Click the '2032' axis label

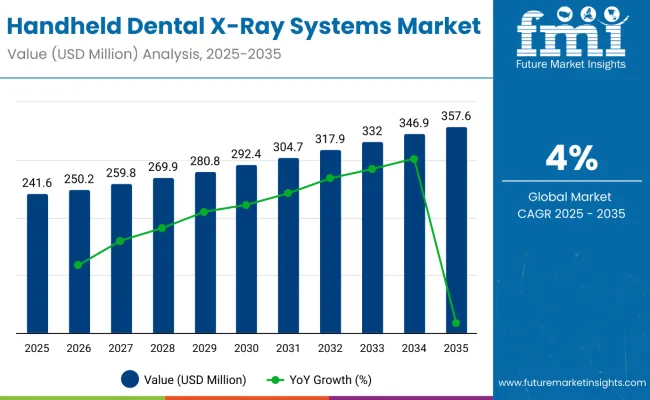[330, 348]
